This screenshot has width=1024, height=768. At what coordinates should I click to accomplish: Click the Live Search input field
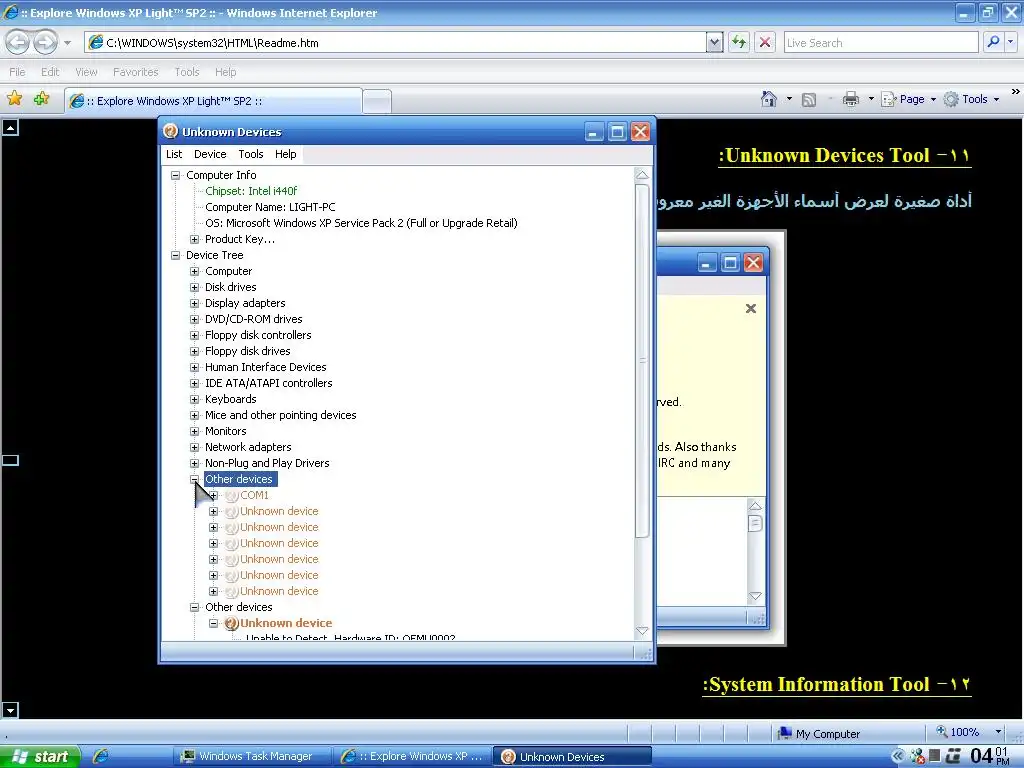tap(881, 42)
